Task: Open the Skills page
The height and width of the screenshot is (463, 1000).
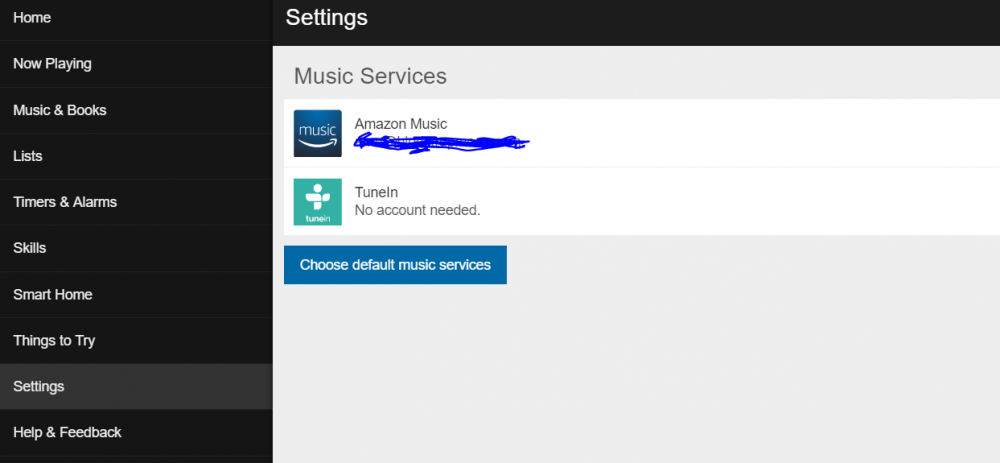Action: click(30, 248)
